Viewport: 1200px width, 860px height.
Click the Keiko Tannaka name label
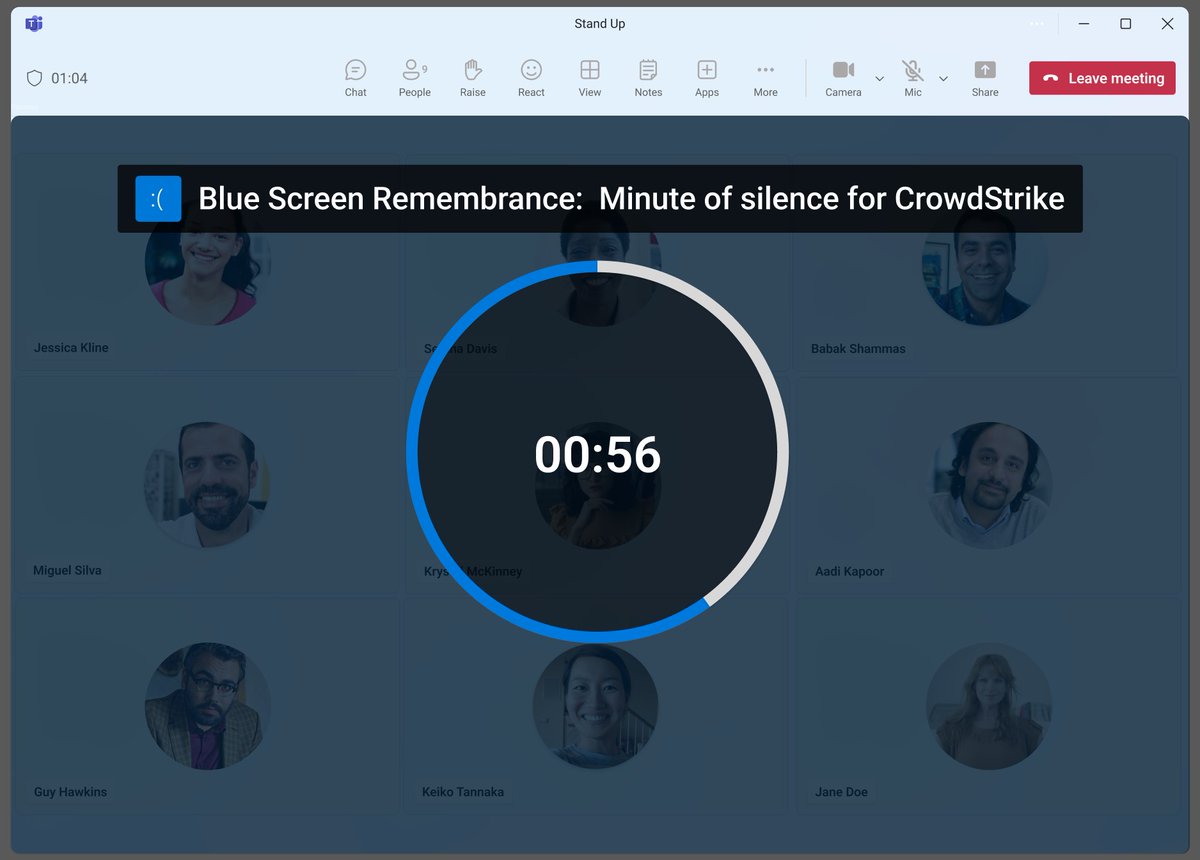click(x=463, y=792)
